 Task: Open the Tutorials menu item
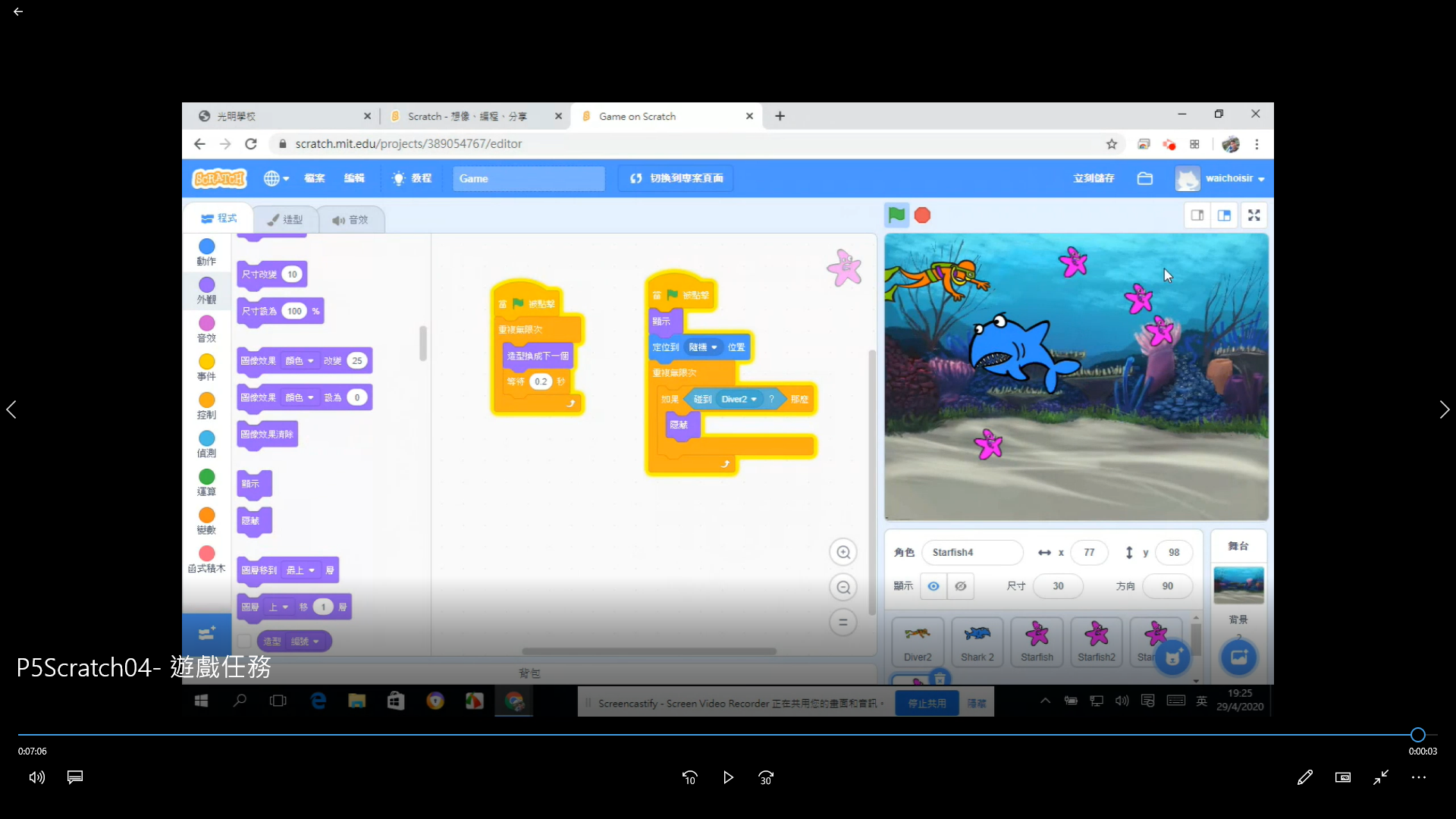tap(412, 178)
